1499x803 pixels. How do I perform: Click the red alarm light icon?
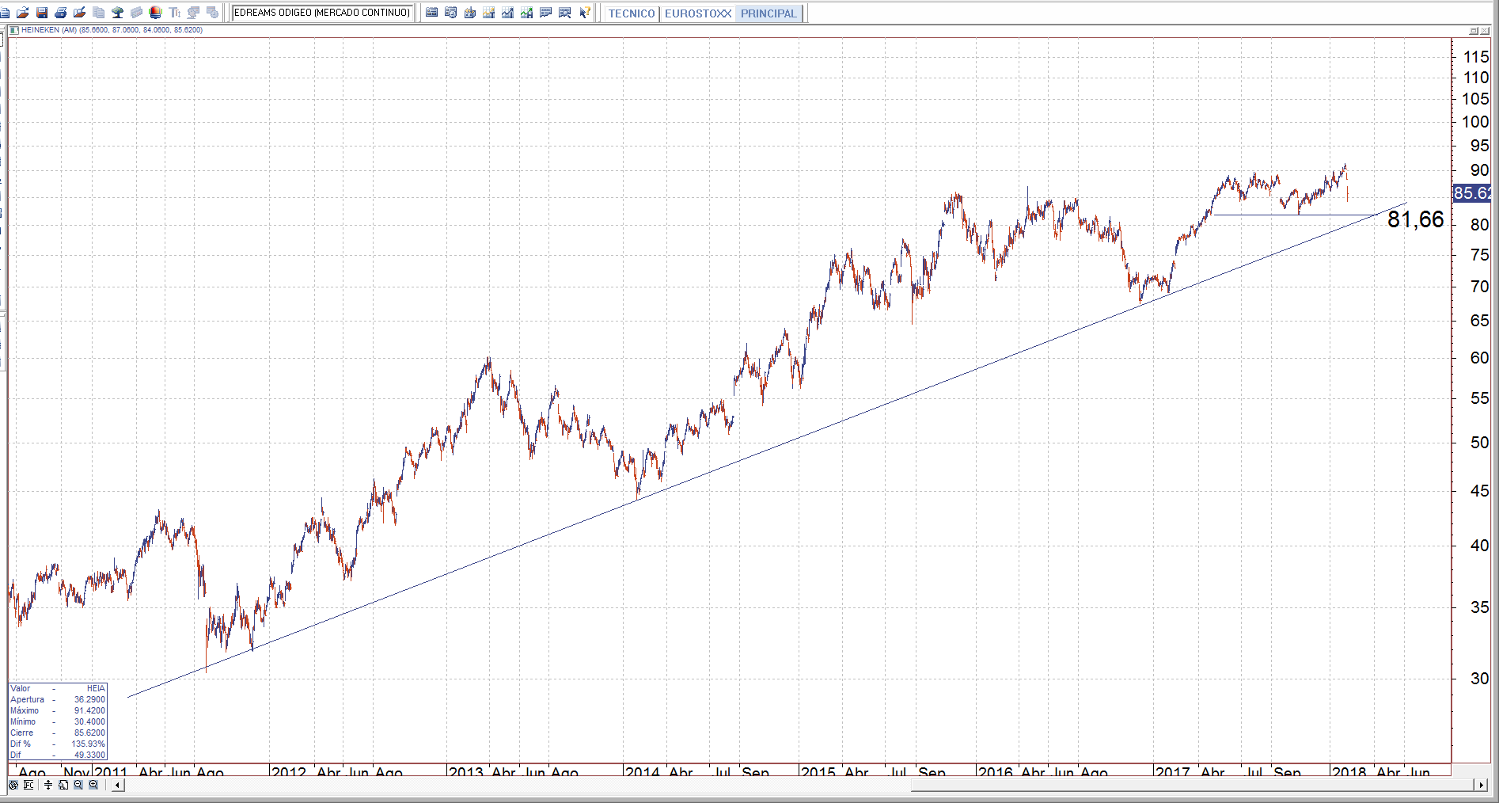[x=155, y=13]
